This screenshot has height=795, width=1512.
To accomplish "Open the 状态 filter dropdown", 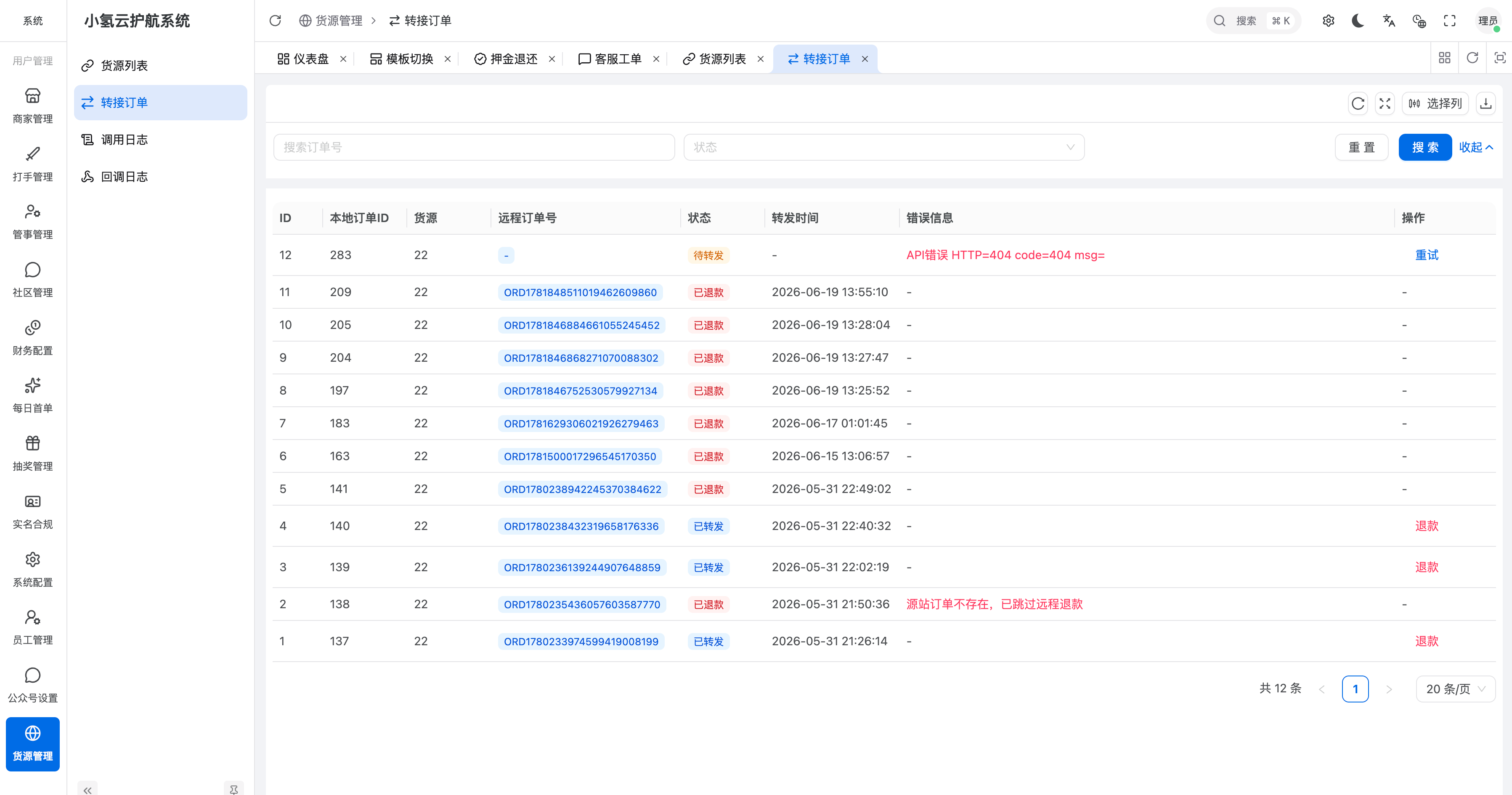I will pos(884,147).
